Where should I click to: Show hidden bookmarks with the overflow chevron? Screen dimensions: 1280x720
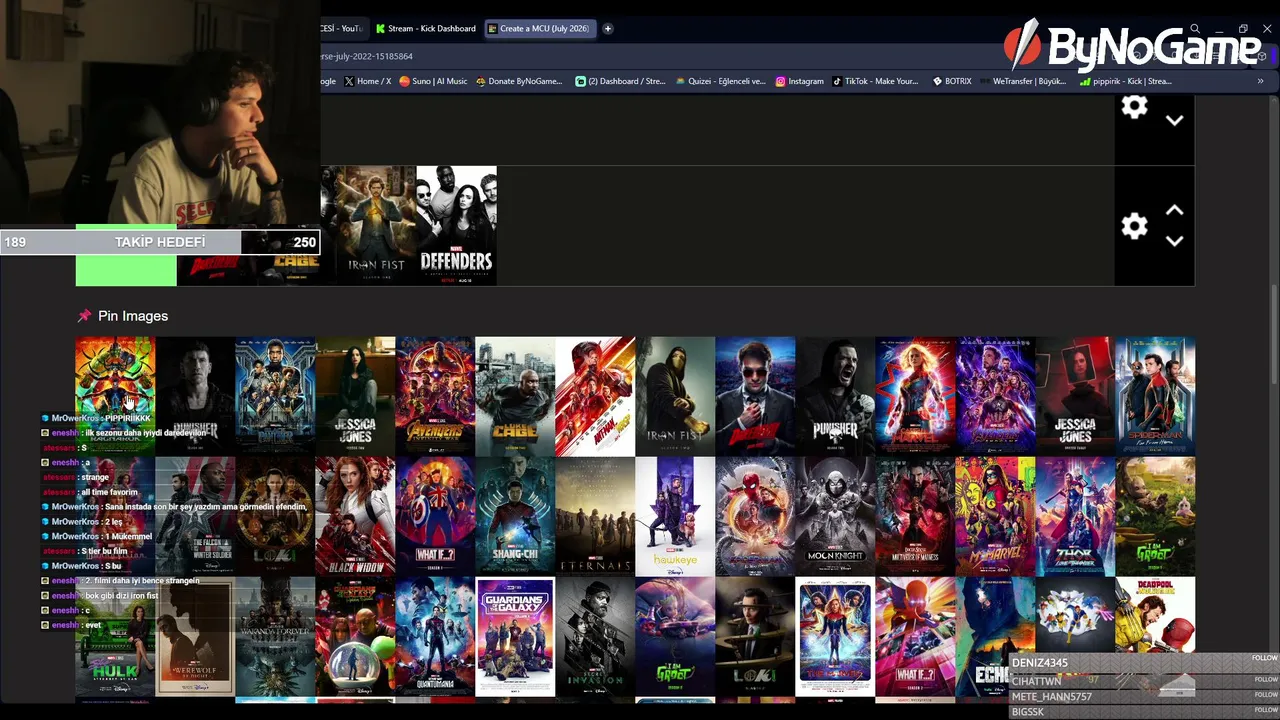click(1260, 81)
